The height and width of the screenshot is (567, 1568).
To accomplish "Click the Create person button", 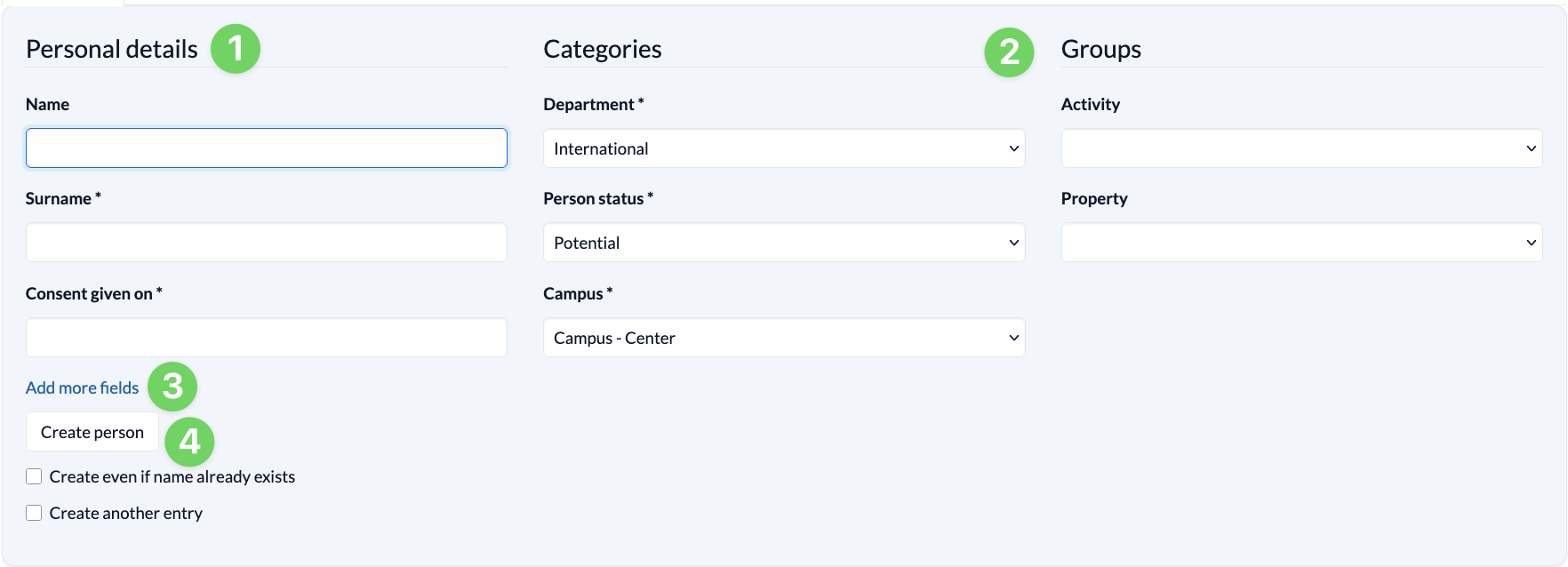I will 92,432.
